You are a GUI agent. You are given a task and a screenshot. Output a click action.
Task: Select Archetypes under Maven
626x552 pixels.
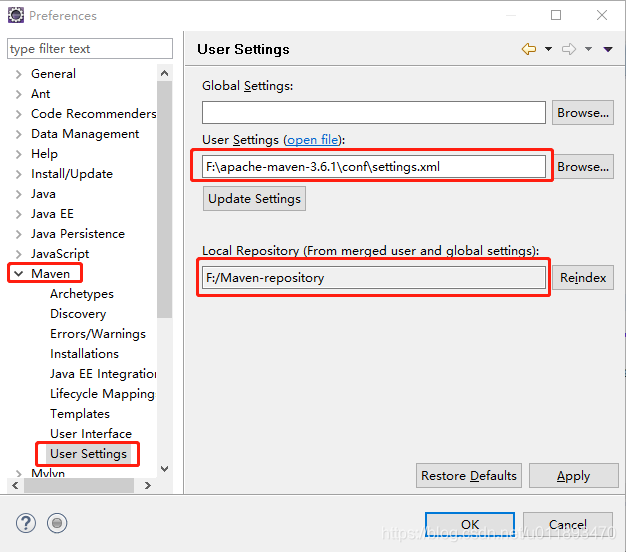click(x=82, y=294)
